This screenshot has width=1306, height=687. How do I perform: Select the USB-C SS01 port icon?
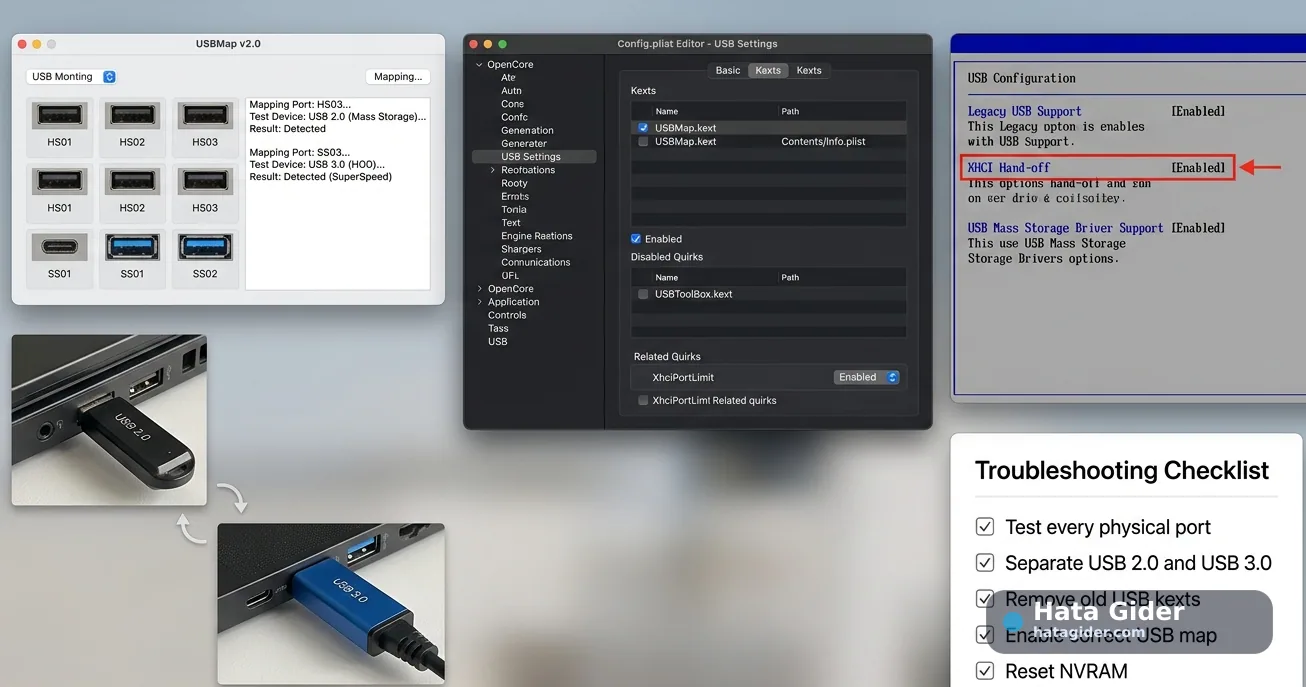tap(60, 246)
